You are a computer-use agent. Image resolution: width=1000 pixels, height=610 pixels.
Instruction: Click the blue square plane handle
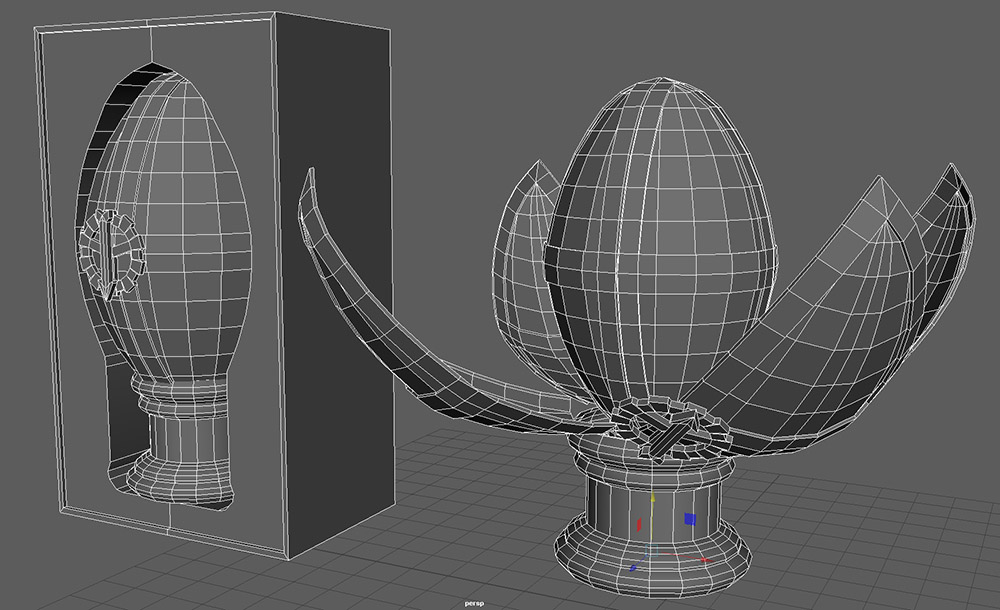pos(689,519)
